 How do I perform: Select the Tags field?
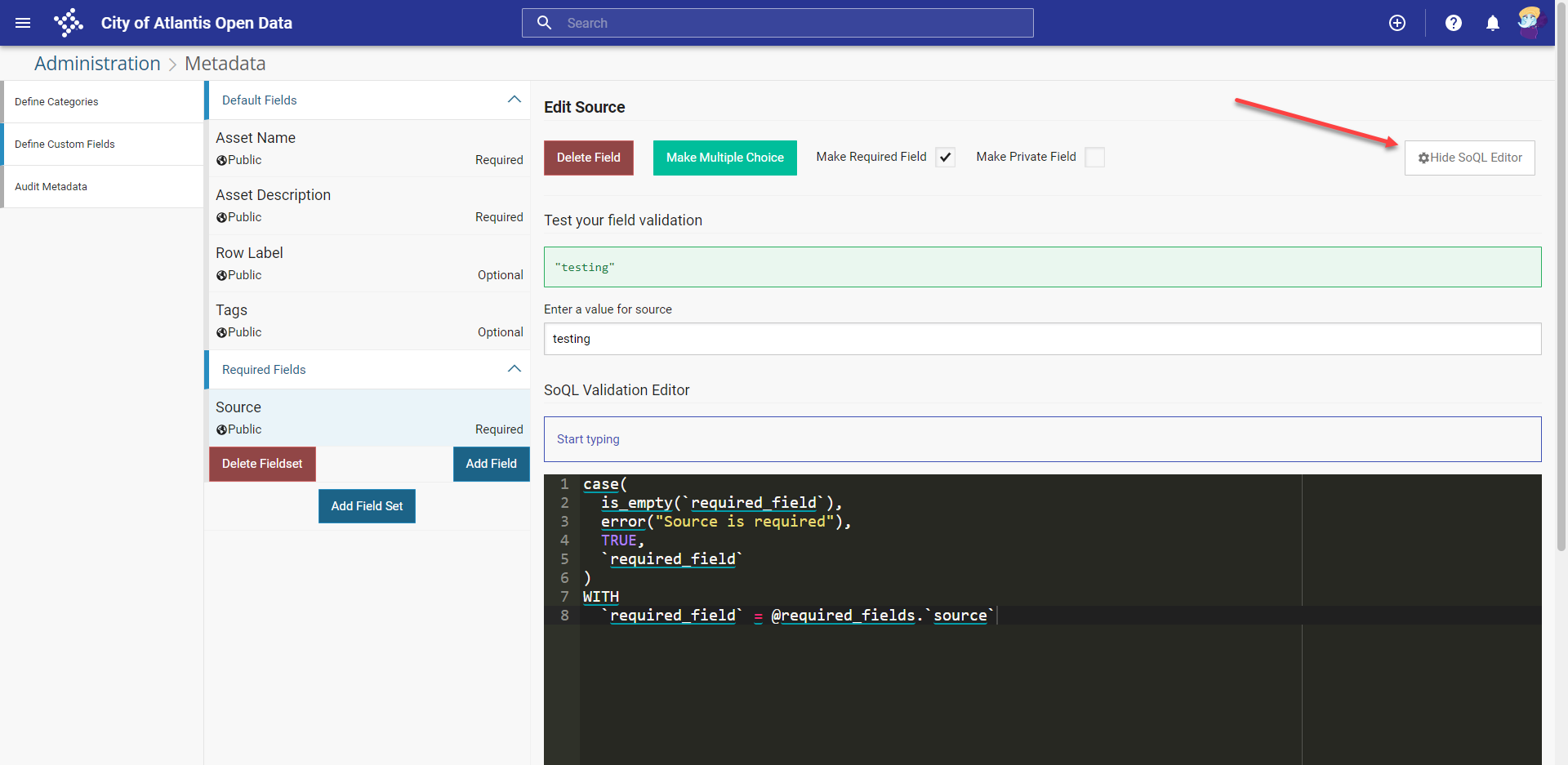pyautogui.click(x=369, y=321)
